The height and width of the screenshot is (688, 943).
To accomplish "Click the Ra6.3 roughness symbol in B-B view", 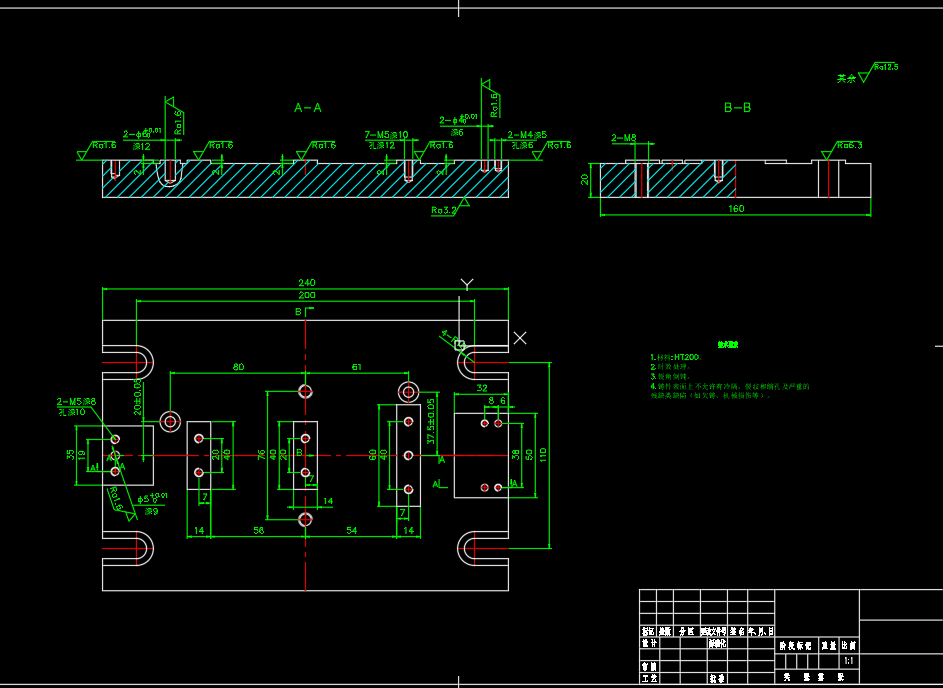I will 848,146.
